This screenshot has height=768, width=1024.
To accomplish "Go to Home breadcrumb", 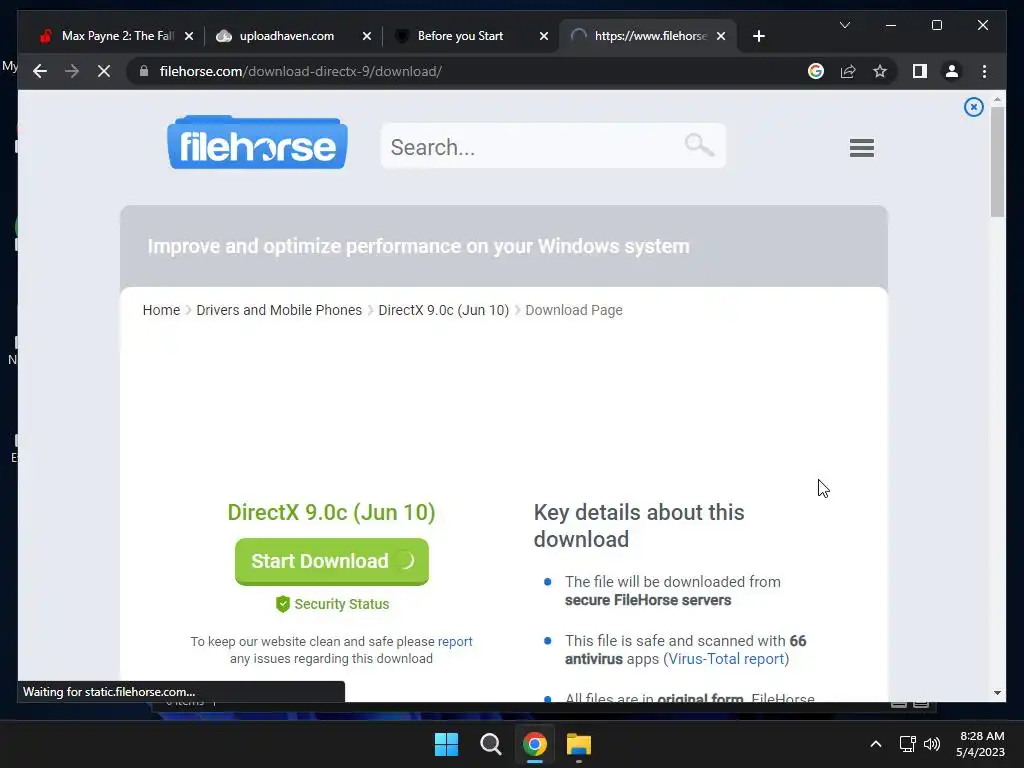I will pos(161,310).
